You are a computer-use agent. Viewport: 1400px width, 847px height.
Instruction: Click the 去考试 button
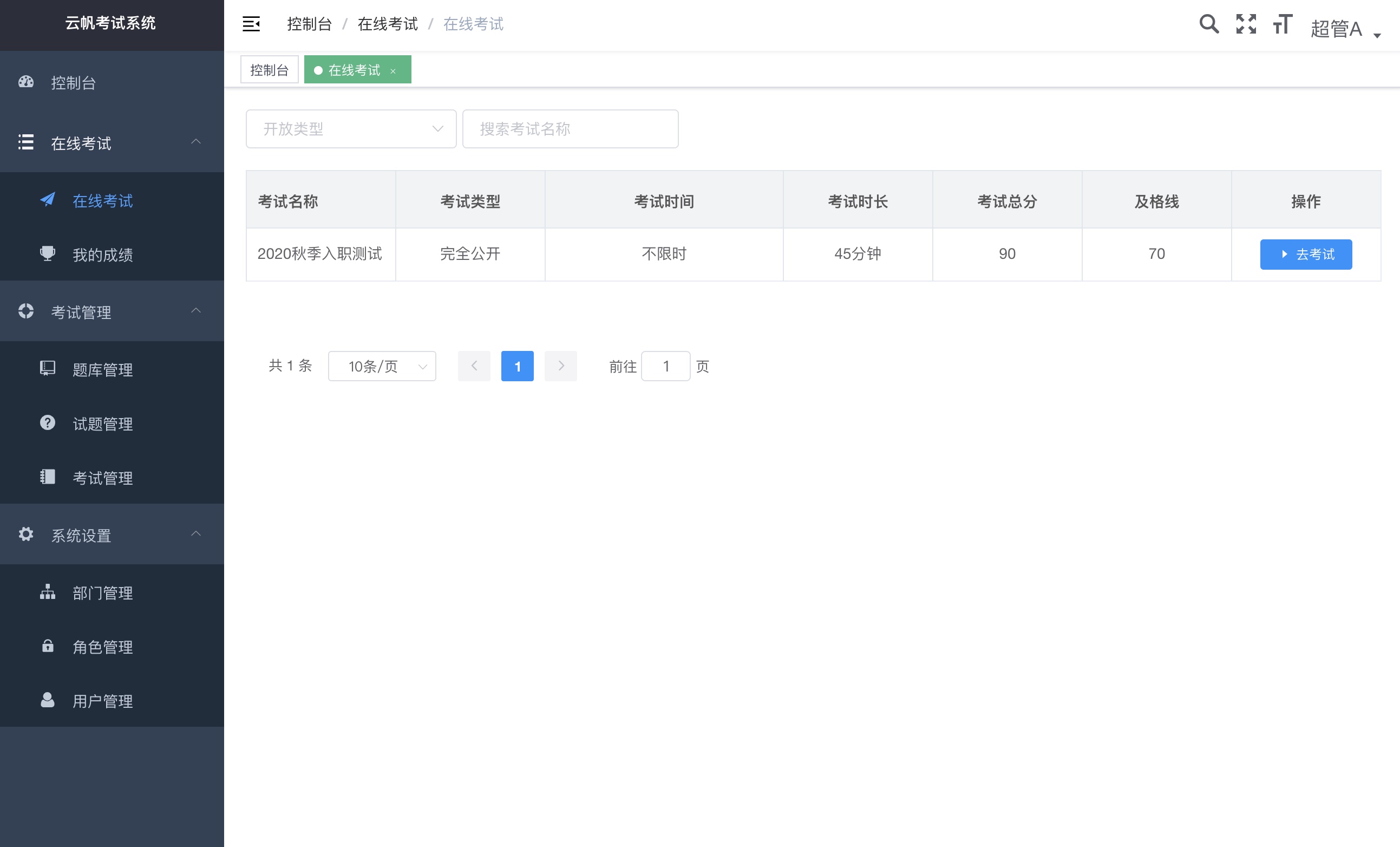1306,254
